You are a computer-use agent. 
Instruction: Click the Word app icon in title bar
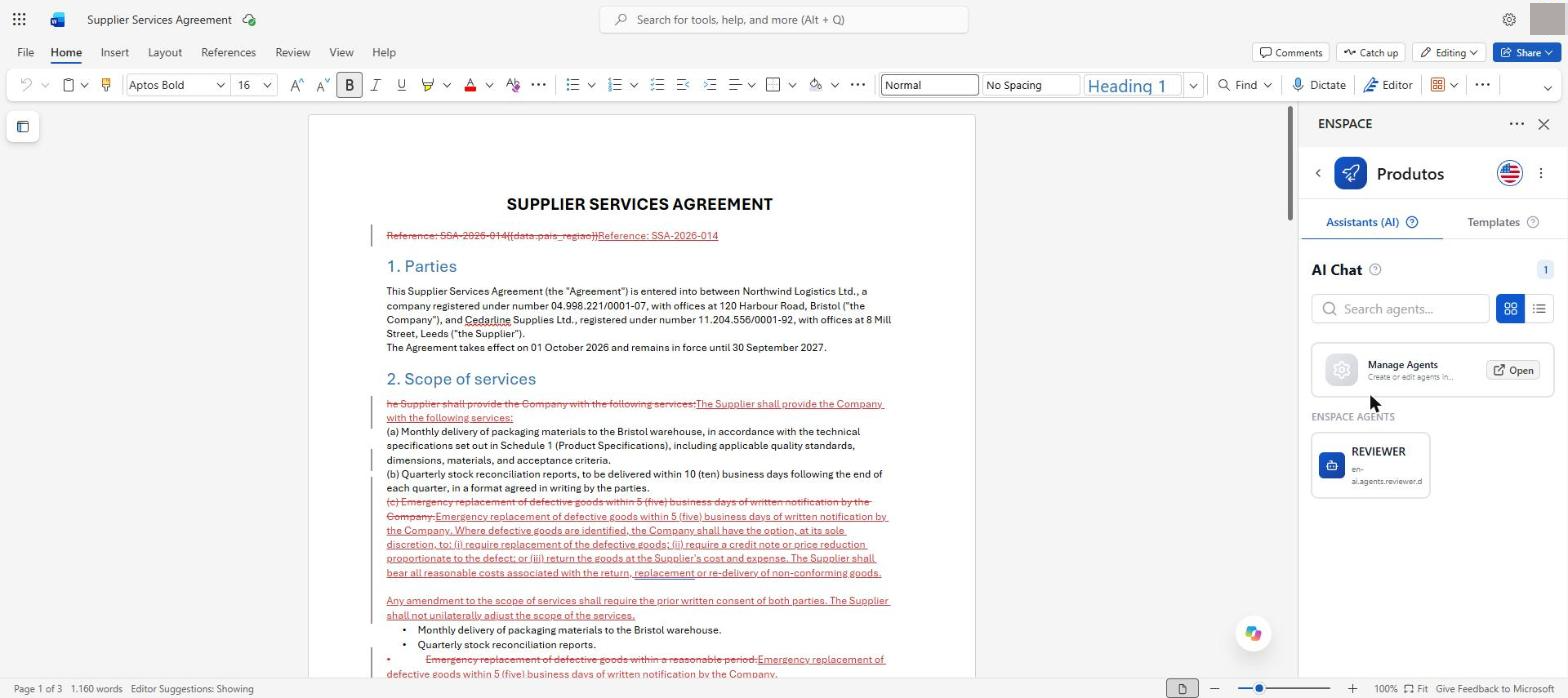coord(57,19)
